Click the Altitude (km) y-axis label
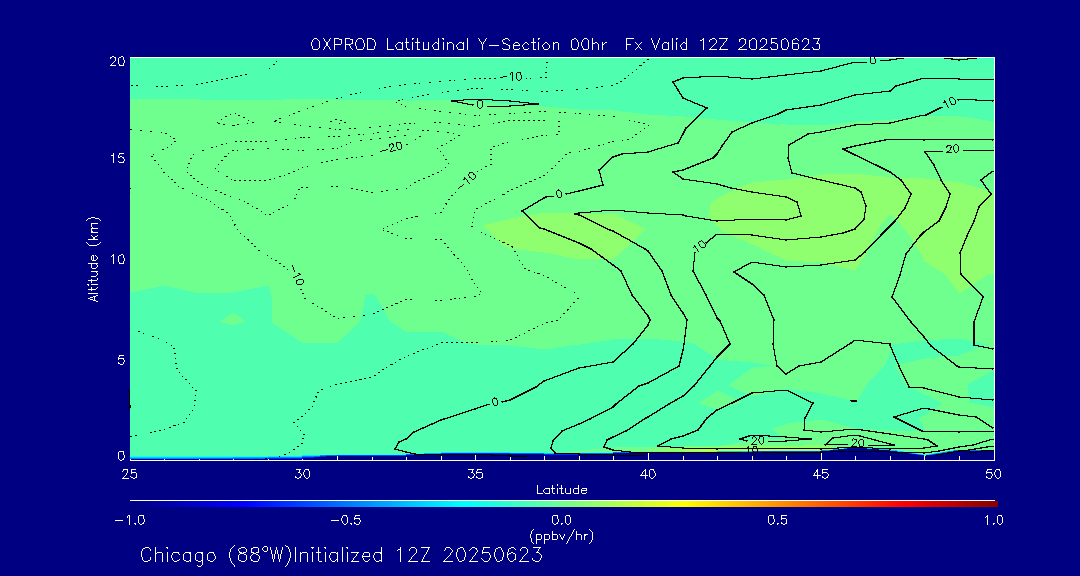This screenshot has width=1080, height=576. click(93, 258)
